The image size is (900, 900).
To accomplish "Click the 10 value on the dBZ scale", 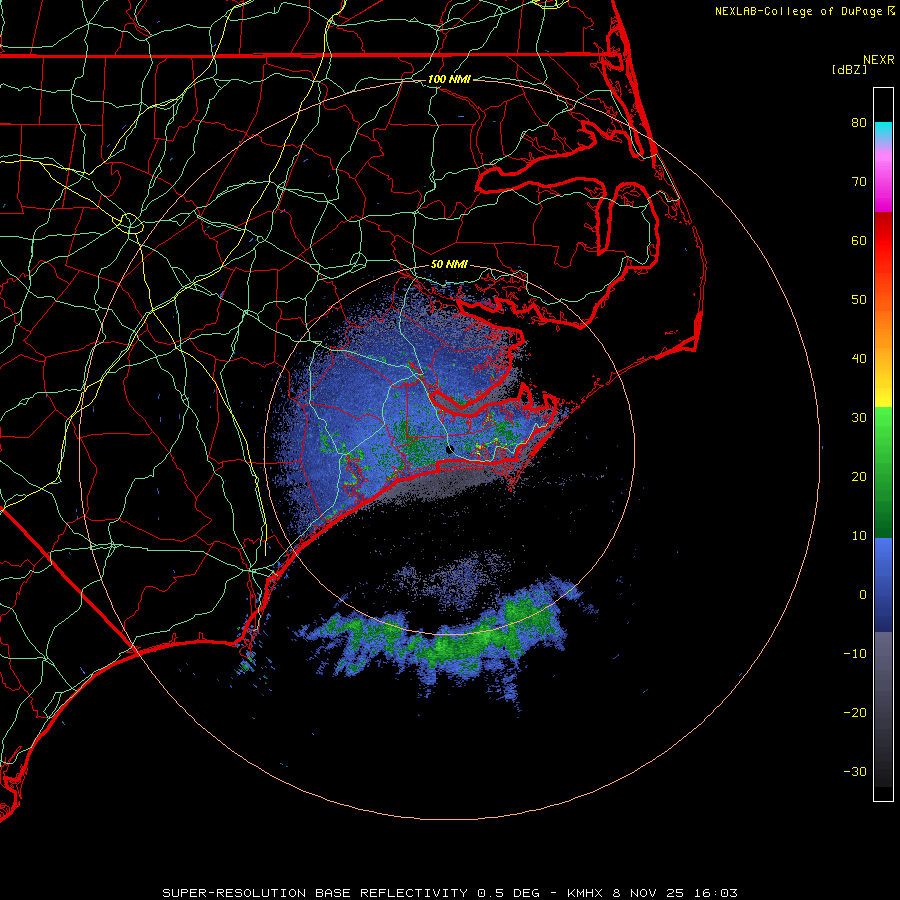I will click(859, 536).
